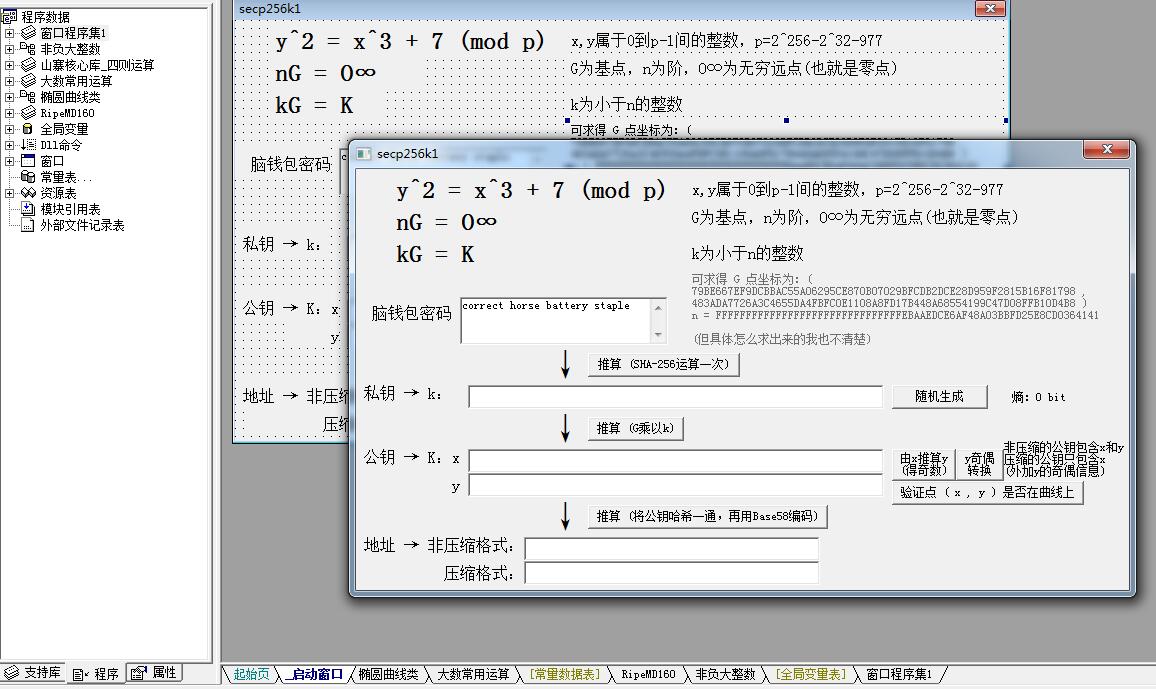Image resolution: width=1156 pixels, height=689 pixels.
Task: Expand the 非负大整数 node
Action: (x=9, y=49)
